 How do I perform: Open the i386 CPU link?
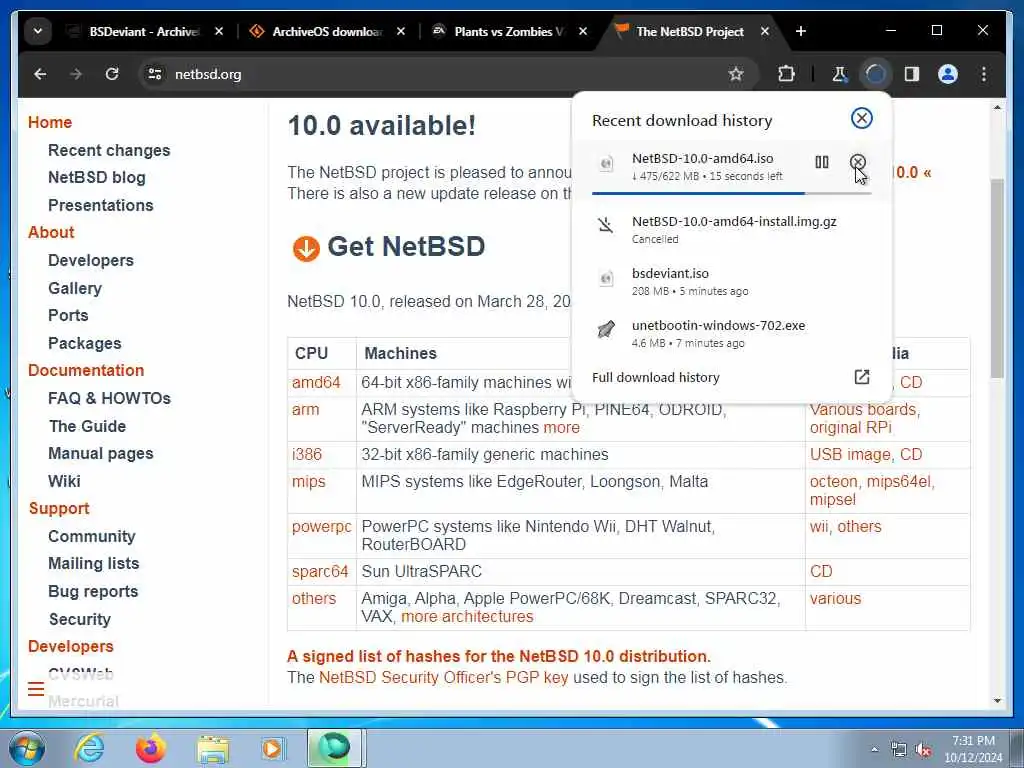pyautogui.click(x=307, y=455)
